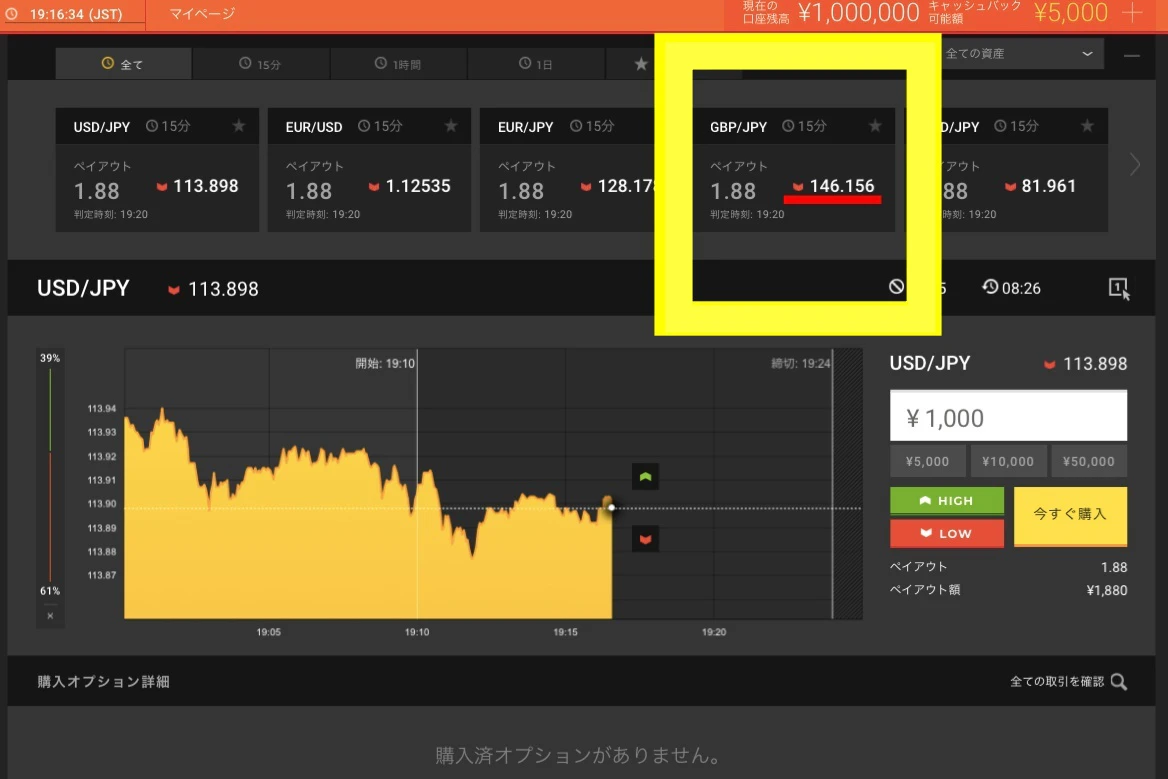Click the current price dot on chart

pos(611,507)
